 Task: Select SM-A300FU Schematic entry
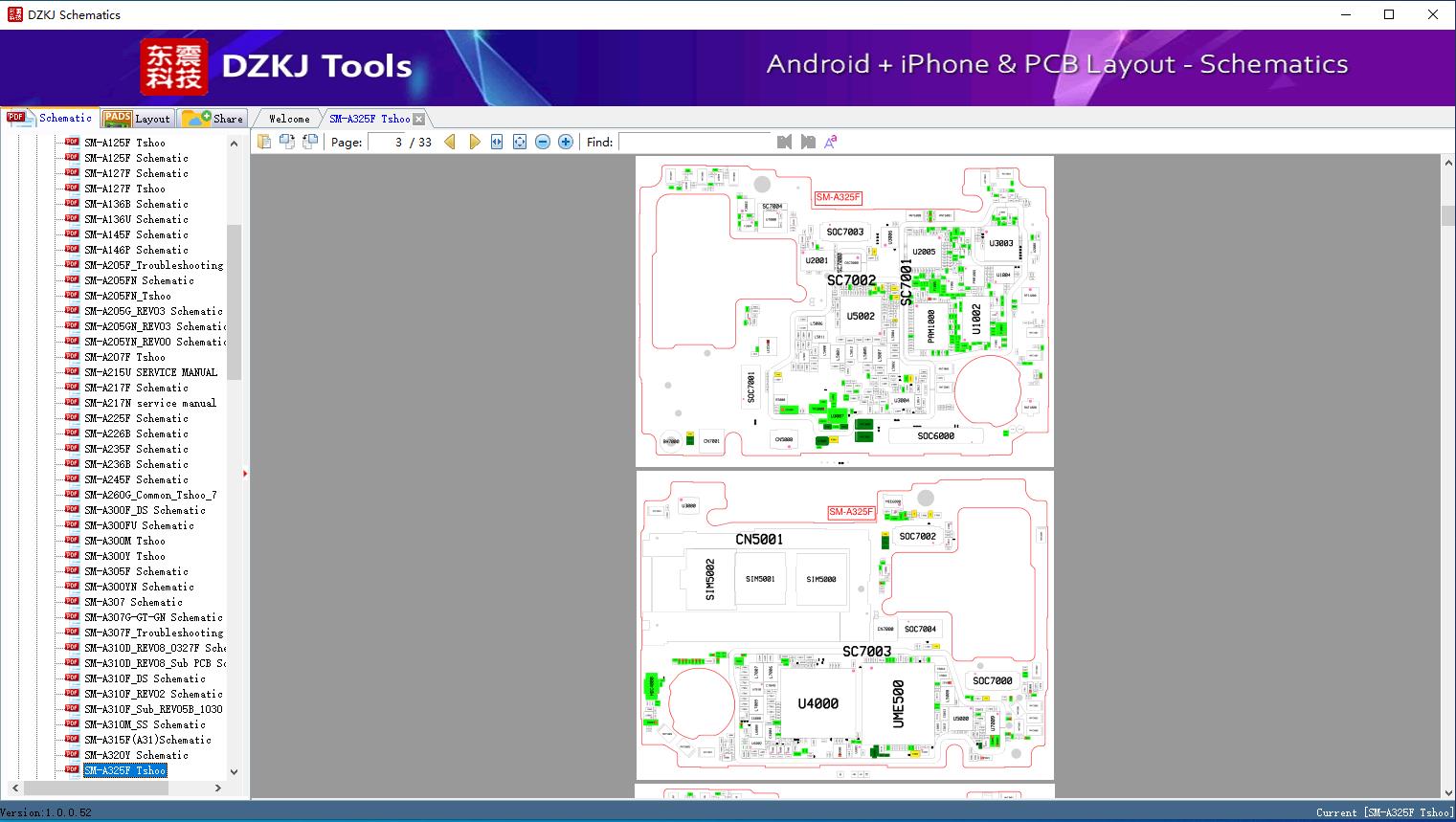click(139, 525)
